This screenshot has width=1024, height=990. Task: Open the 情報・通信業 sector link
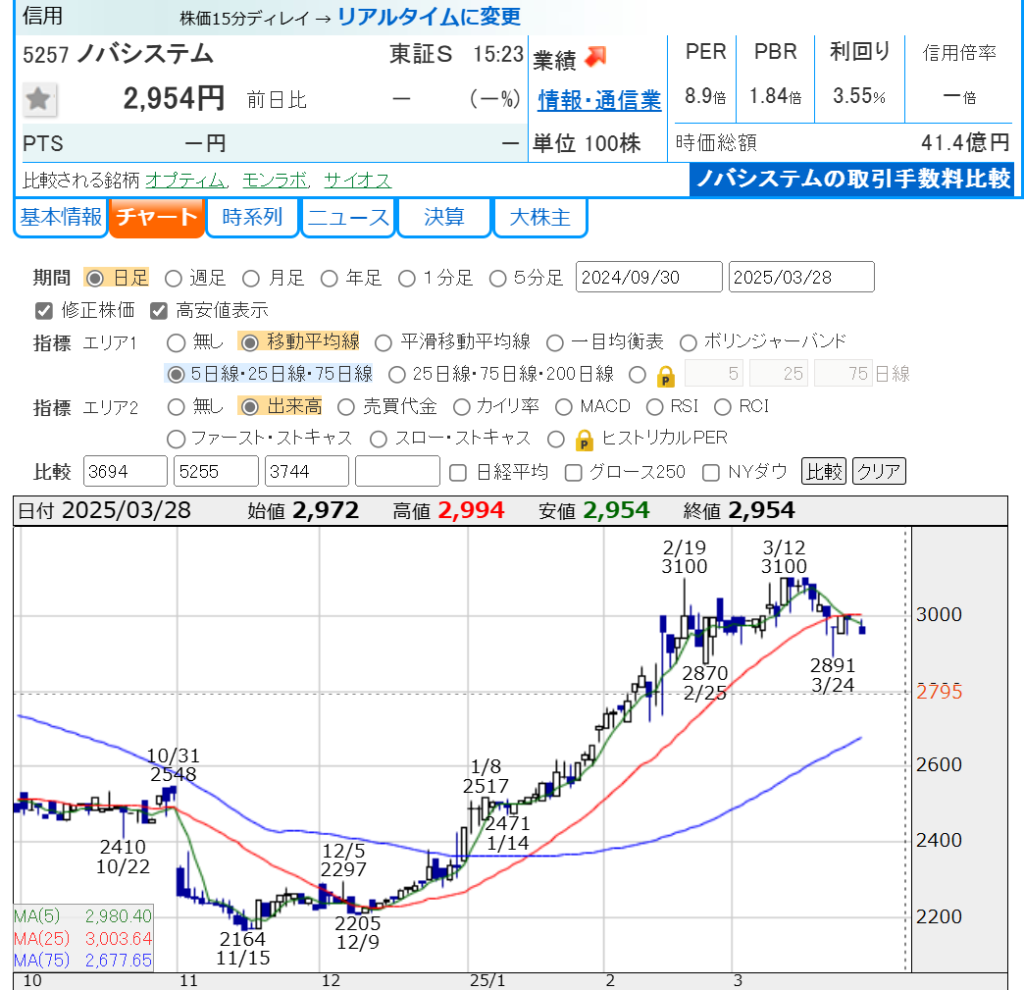coord(599,100)
